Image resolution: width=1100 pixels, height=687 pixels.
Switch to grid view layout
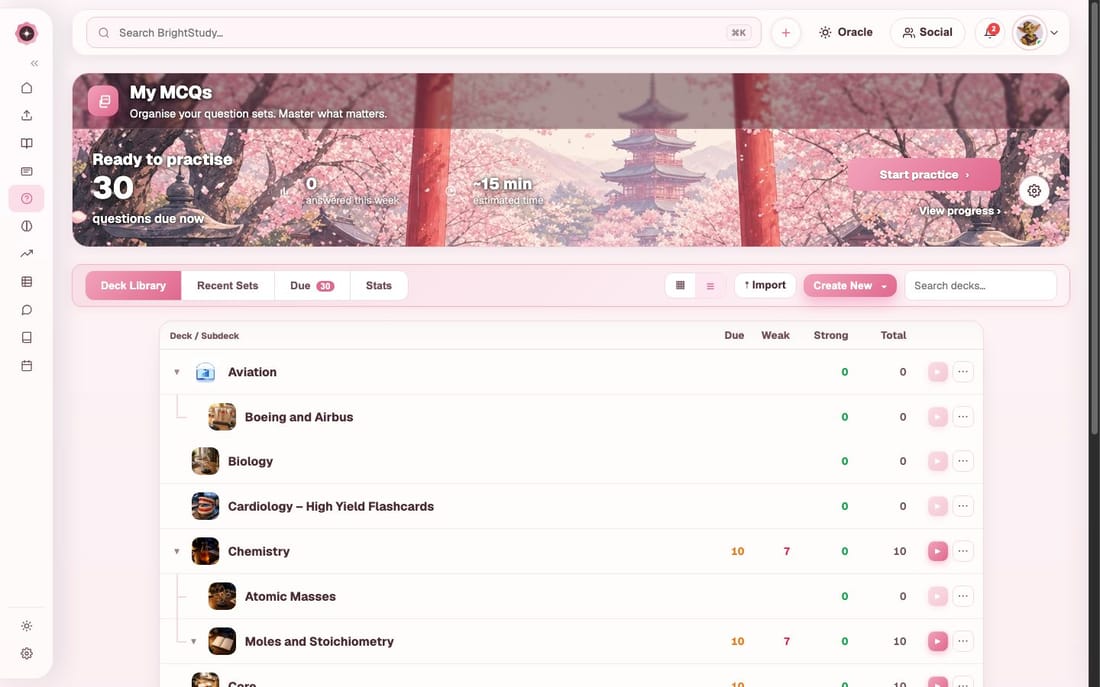click(680, 286)
